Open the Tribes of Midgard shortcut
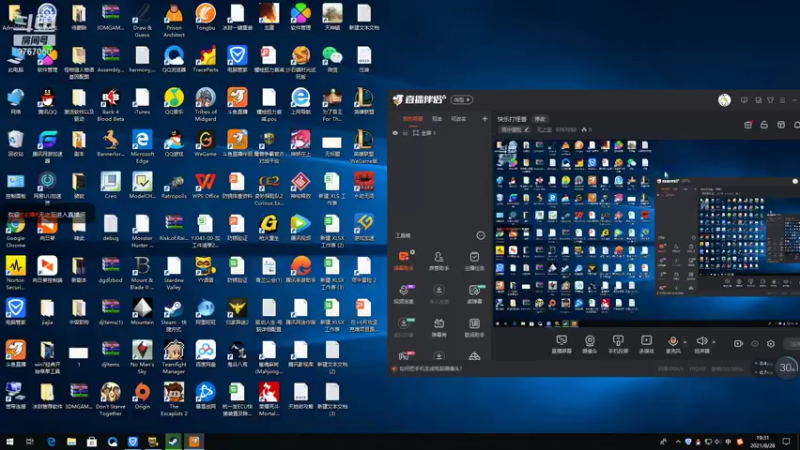Image resolution: width=800 pixels, height=450 pixels. click(x=206, y=105)
